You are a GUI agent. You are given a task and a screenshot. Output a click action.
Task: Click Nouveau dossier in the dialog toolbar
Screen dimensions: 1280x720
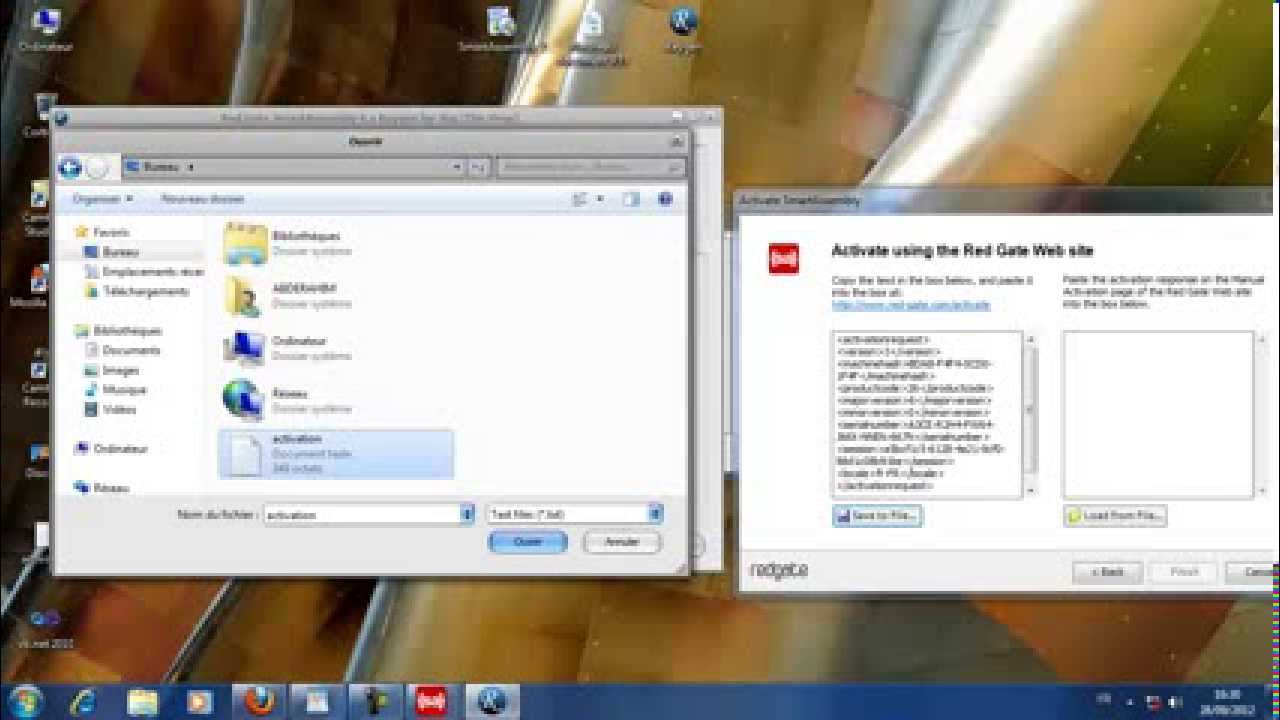coord(203,199)
